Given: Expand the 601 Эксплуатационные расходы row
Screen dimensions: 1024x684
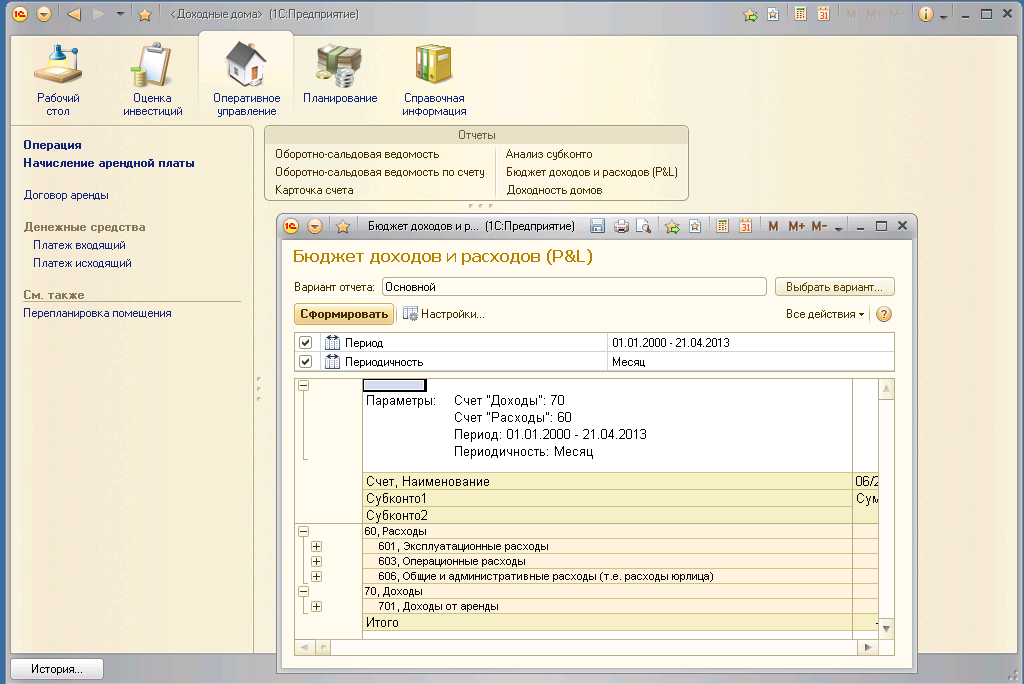Looking at the screenshot, I should pyautogui.click(x=317, y=546).
